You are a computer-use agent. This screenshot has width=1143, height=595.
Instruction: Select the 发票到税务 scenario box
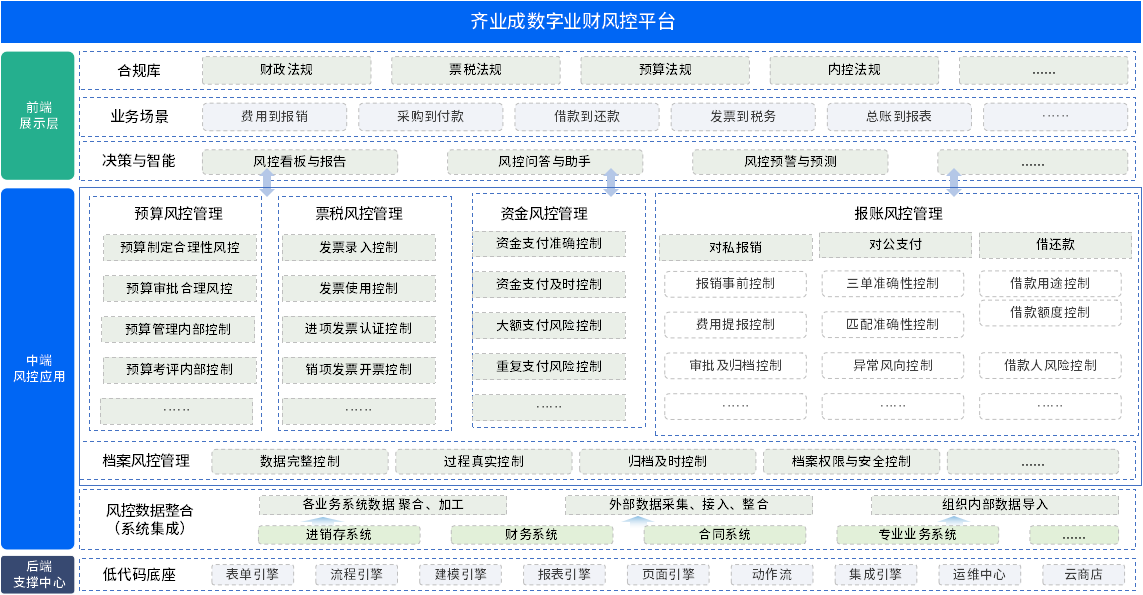(743, 117)
